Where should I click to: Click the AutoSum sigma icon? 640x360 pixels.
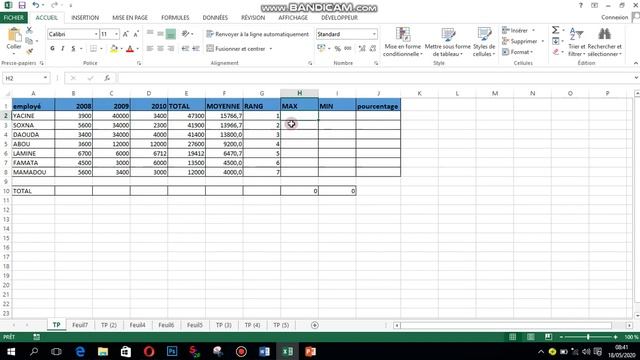point(556,30)
